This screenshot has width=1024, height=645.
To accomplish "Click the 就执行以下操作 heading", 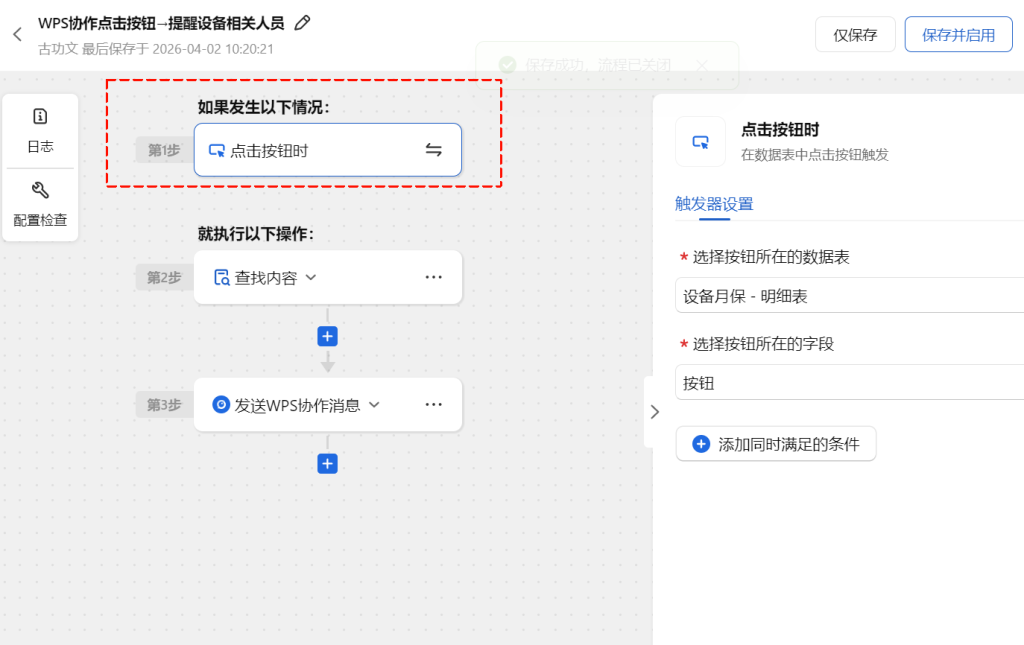I will click(x=256, y=234).
